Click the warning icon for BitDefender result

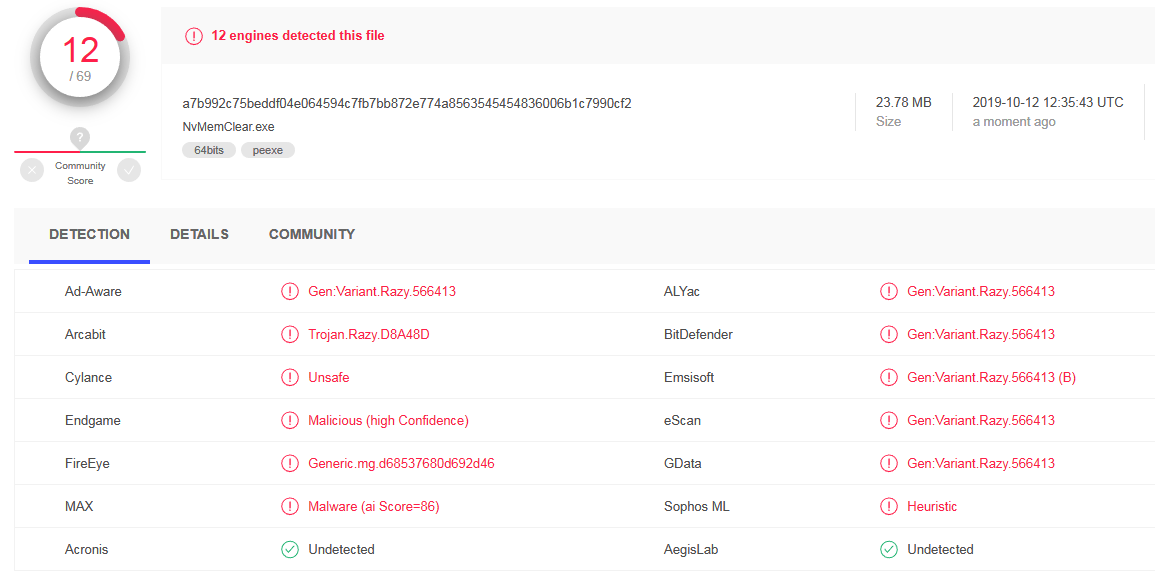pyautogui.click(x=888, y=334)
